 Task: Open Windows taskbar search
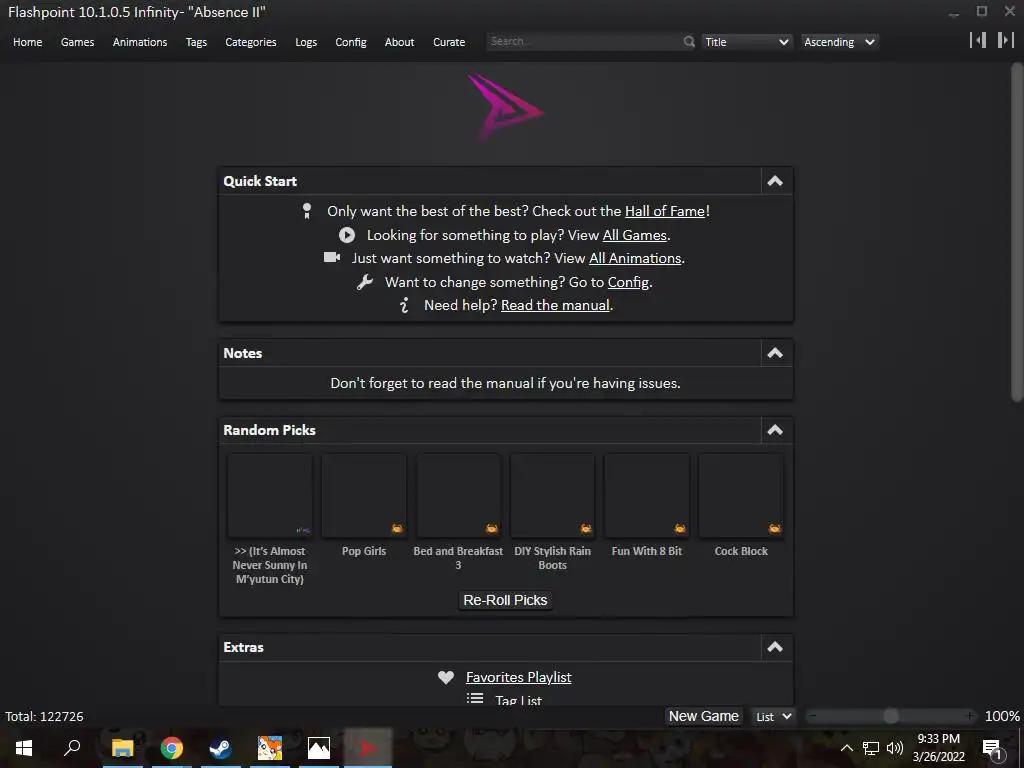coord(72,748)
